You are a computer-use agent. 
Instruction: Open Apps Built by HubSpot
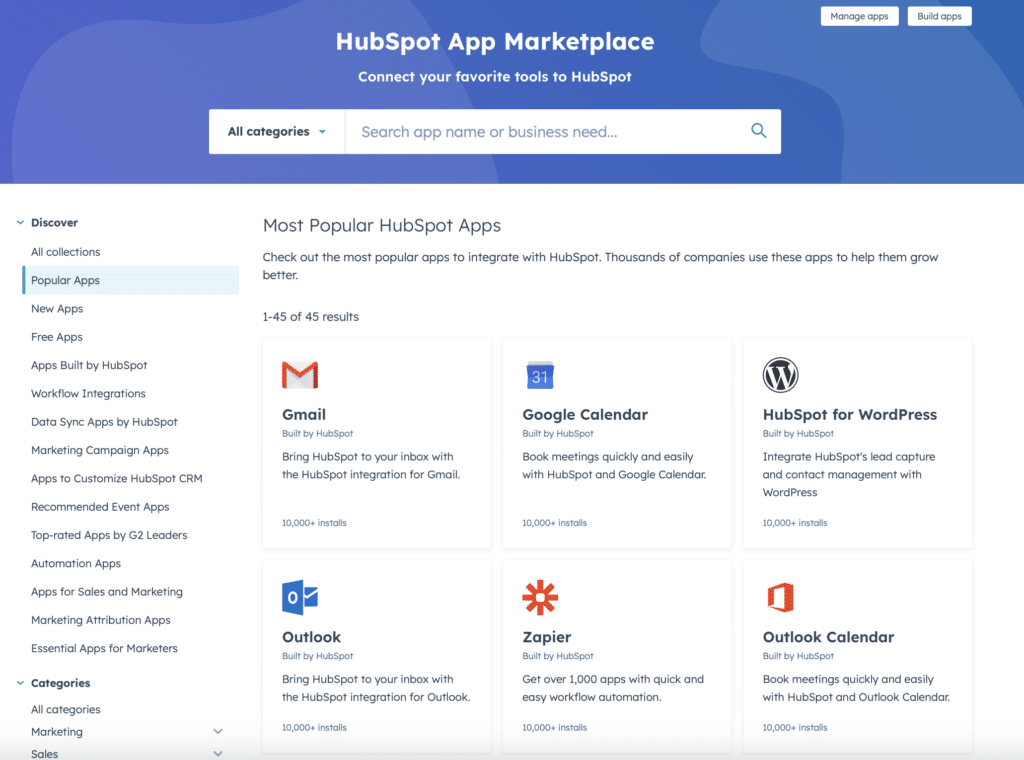pos(89,365)
